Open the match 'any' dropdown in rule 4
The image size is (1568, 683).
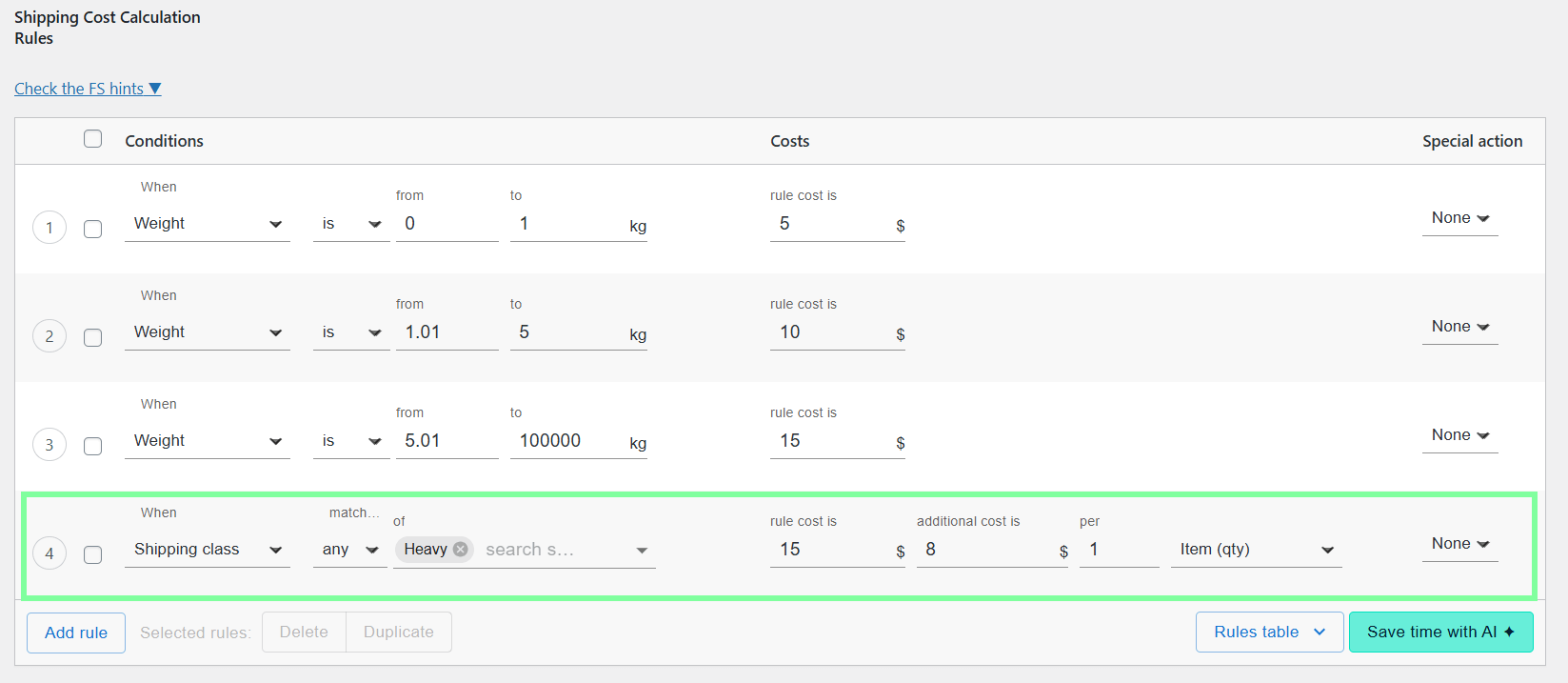click(x=349, y=550)
